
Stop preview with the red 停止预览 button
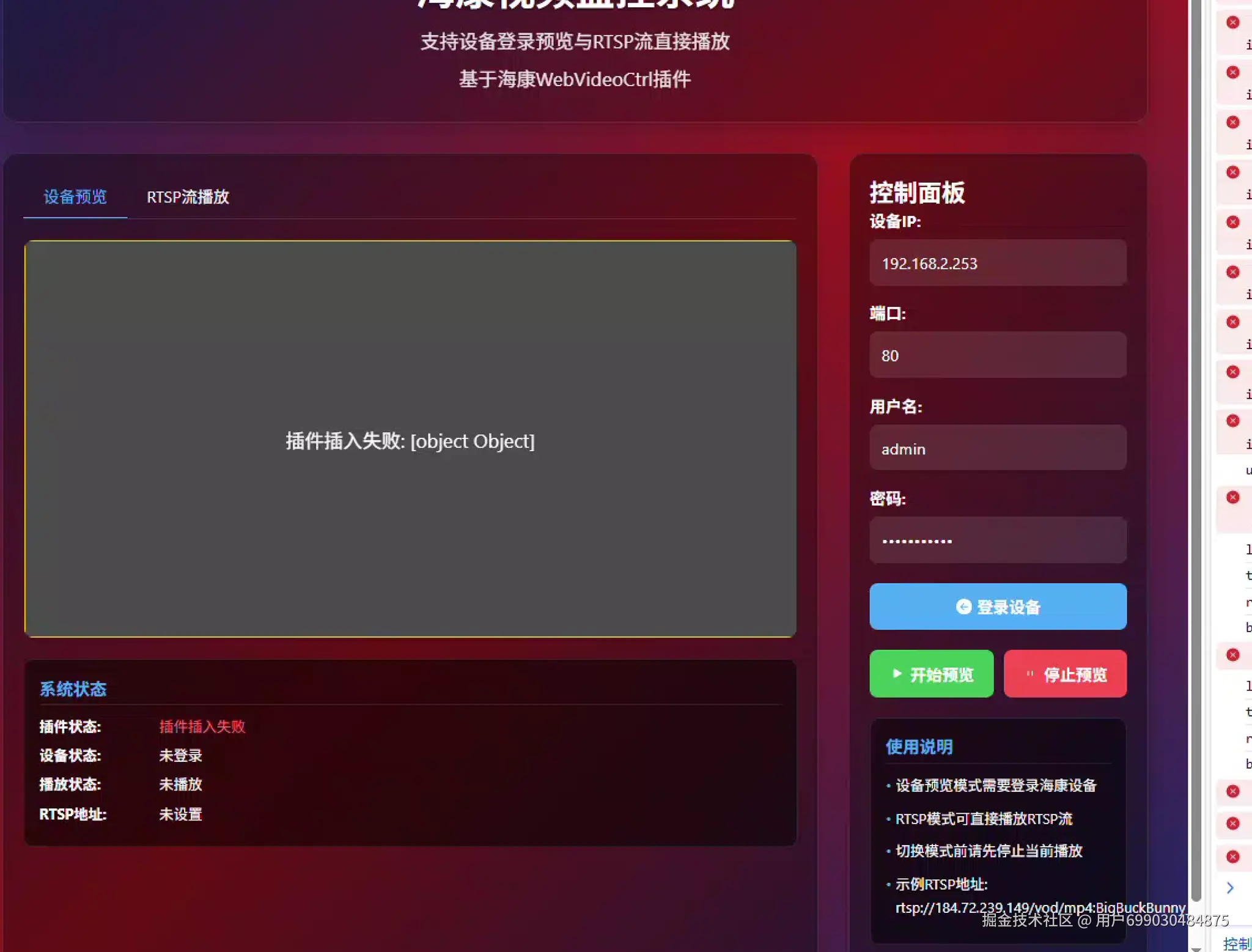(1064, 674)
